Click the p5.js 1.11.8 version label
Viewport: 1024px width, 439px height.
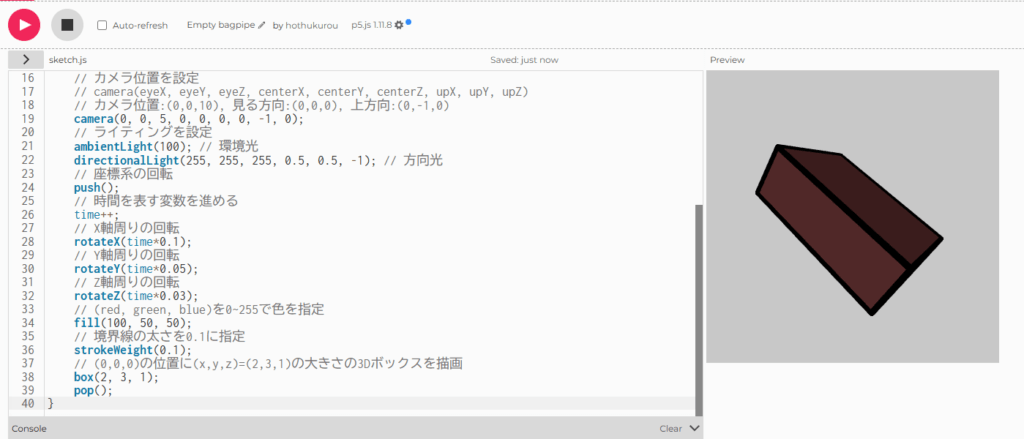coord(372,25)
